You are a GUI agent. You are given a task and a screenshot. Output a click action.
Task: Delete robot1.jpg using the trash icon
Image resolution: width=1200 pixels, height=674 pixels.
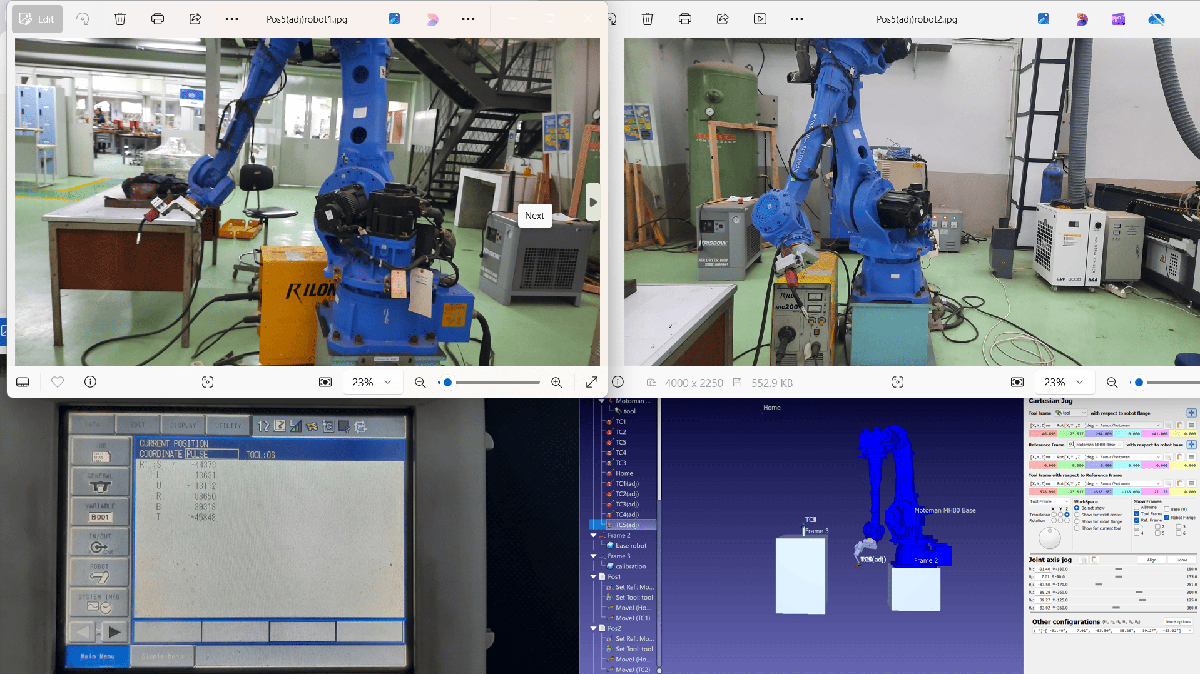[x=120, y=19]
